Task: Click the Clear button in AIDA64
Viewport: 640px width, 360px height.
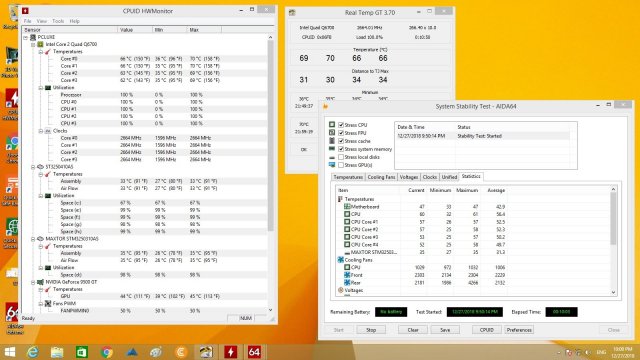Action: [x=413, y=330]
